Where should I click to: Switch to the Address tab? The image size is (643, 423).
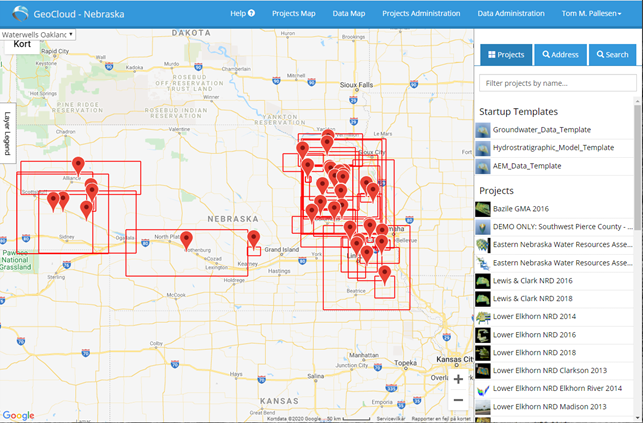click(560, 55)
